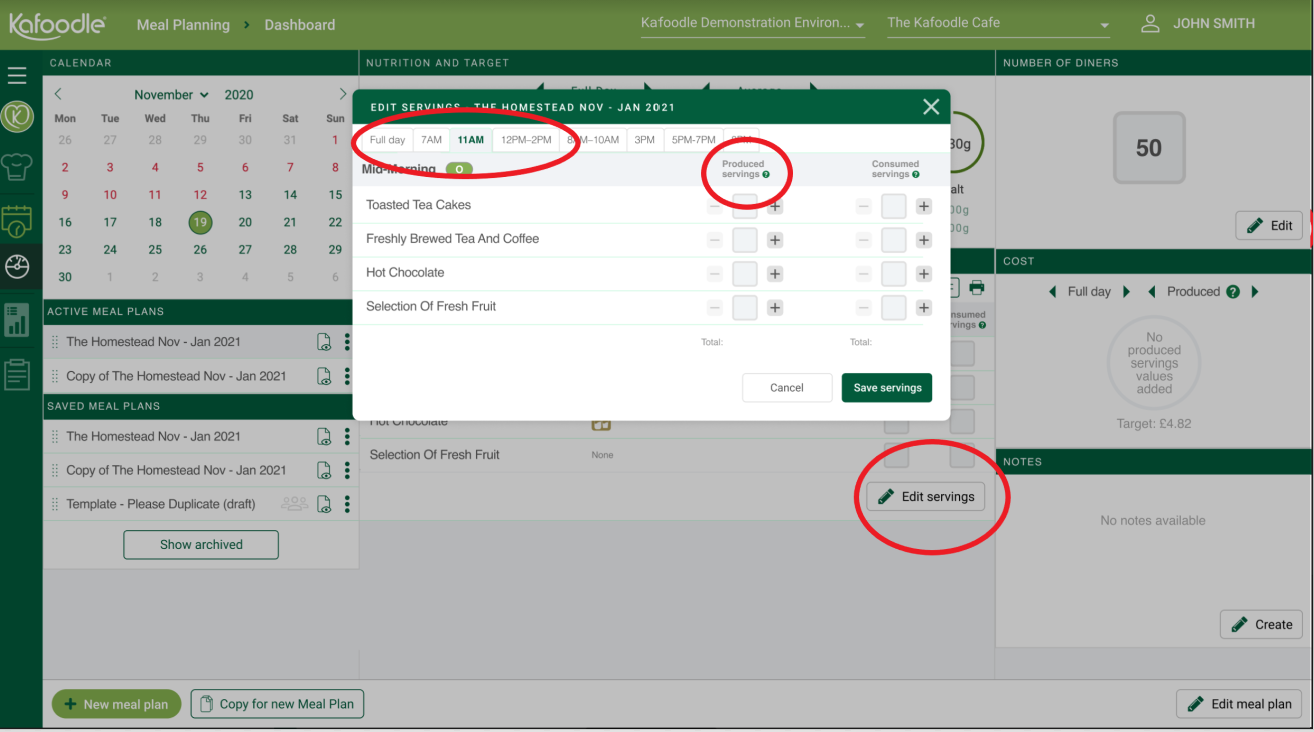
Task: Close the Edit Servings dialog
Action: point(931,107)
